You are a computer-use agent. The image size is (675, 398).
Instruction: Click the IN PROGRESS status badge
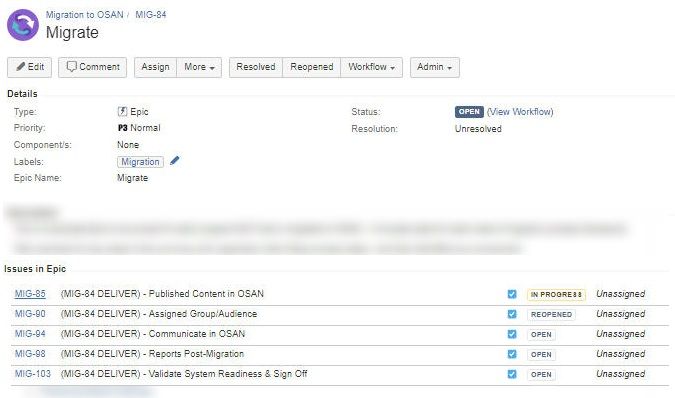556,295
